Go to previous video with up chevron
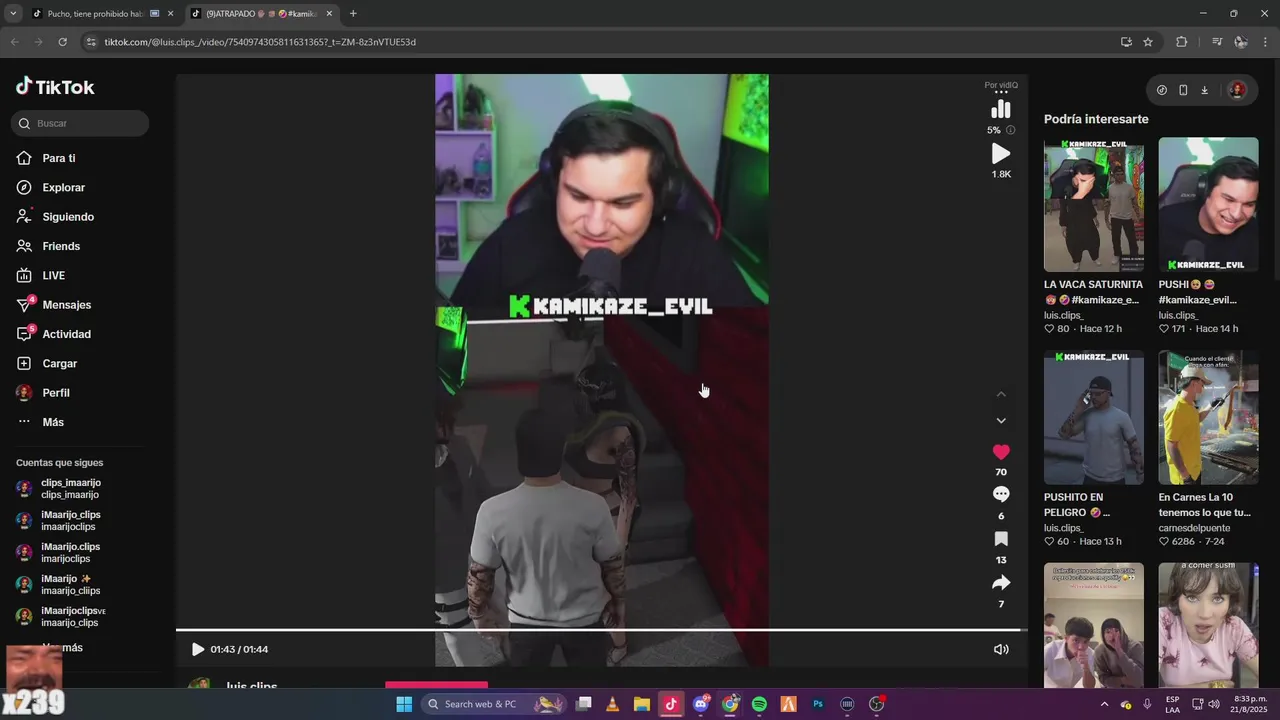This screenshot has width=1280, height=720. (x=1001, y=394)
